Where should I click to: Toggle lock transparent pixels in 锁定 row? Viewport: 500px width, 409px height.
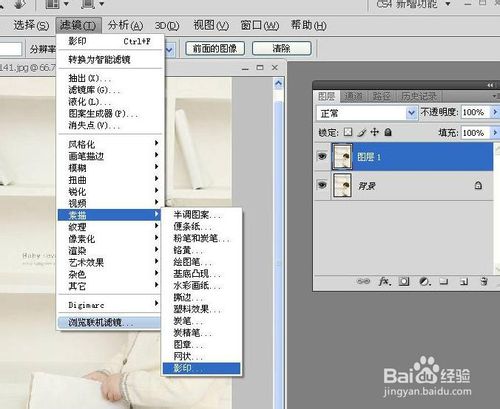[348, 132]
